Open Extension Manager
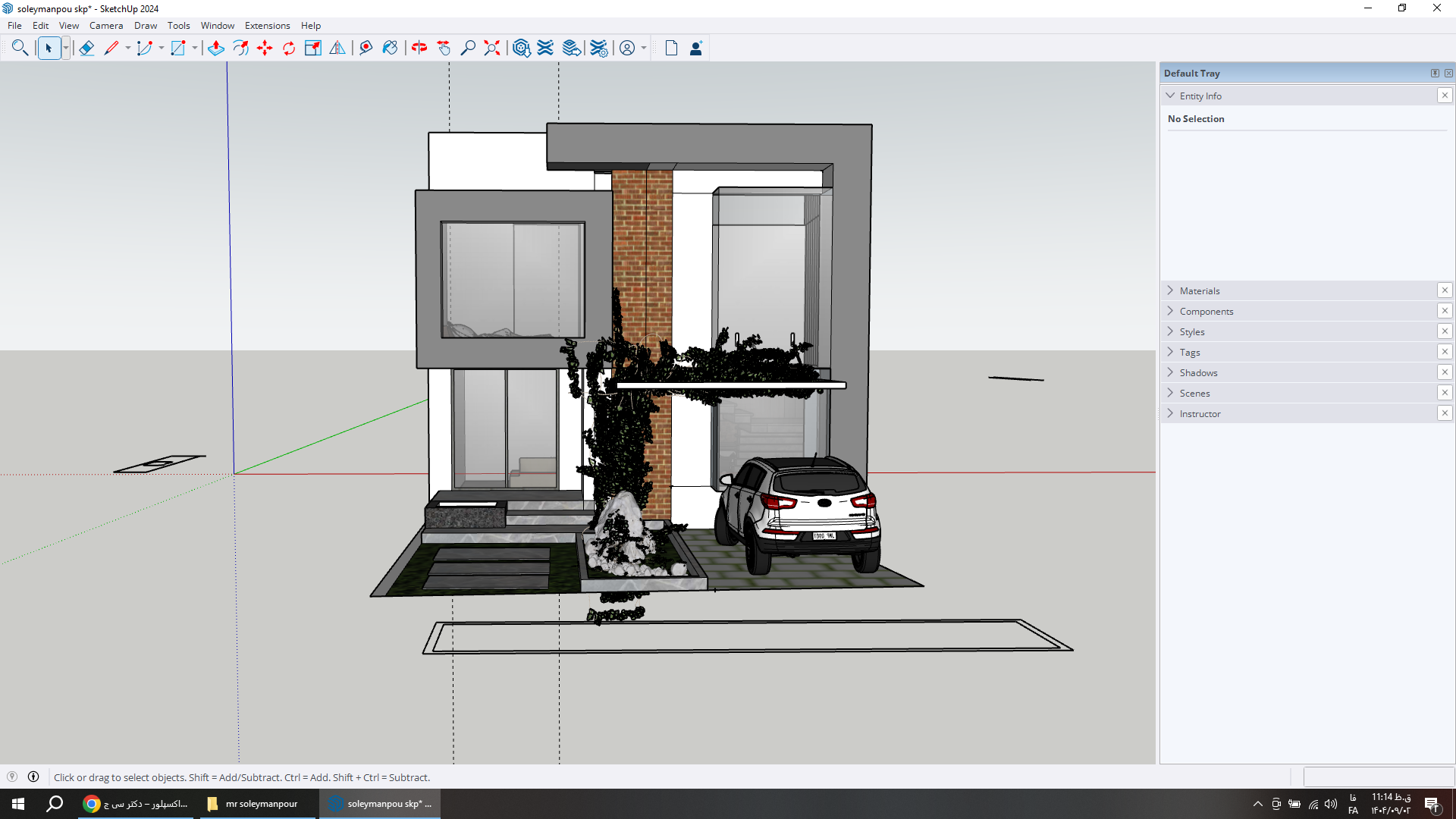Image resolution: width=1456 pixels, height=819 pixels. (599, 48)
